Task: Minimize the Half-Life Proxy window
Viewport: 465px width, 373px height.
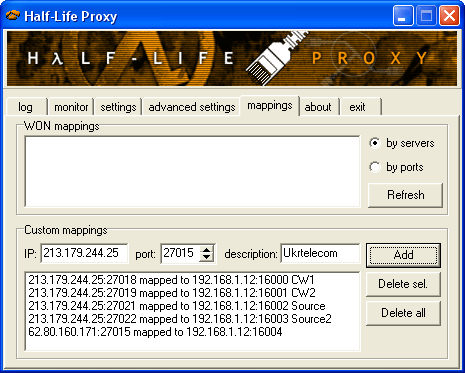Action: pos(403,16)
